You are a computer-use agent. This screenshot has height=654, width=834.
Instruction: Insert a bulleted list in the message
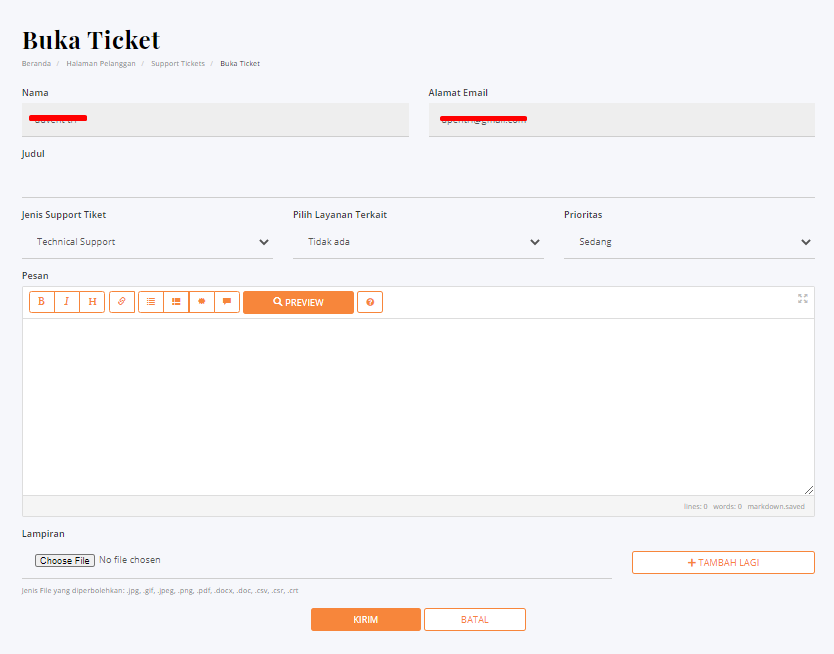click(x=151, y=302)
